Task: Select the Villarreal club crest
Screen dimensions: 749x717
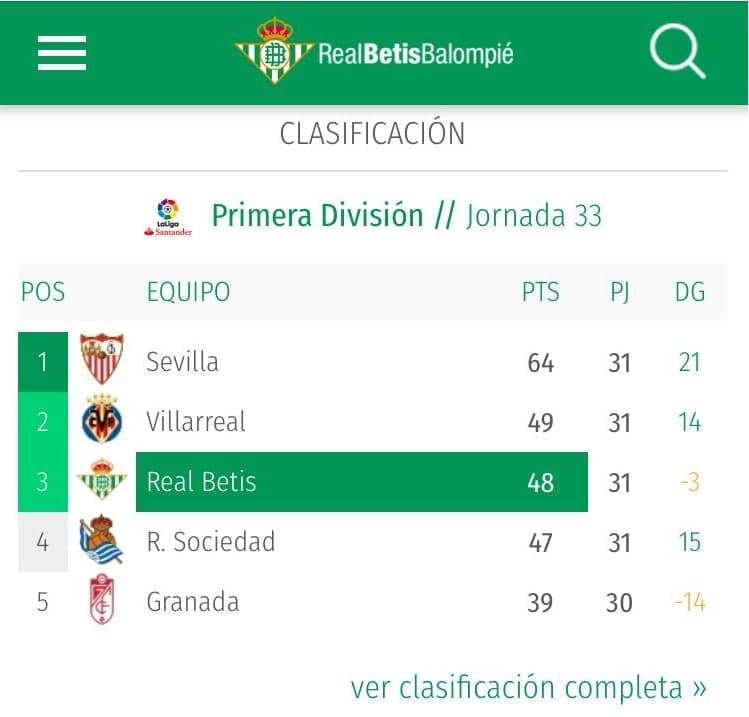Action: pyautogui.click(x=102, y=421)
